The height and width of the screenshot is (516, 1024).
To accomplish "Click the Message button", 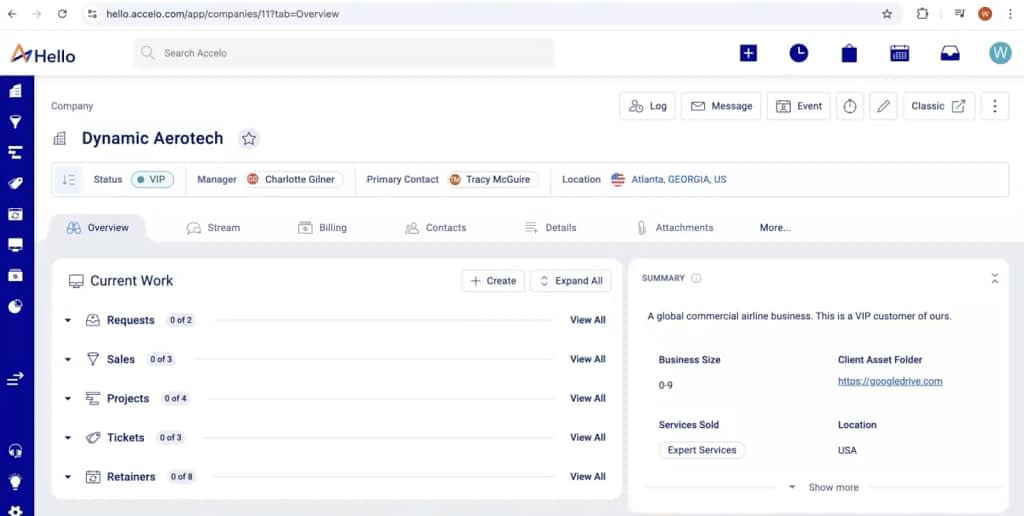I will coord(721,106).
